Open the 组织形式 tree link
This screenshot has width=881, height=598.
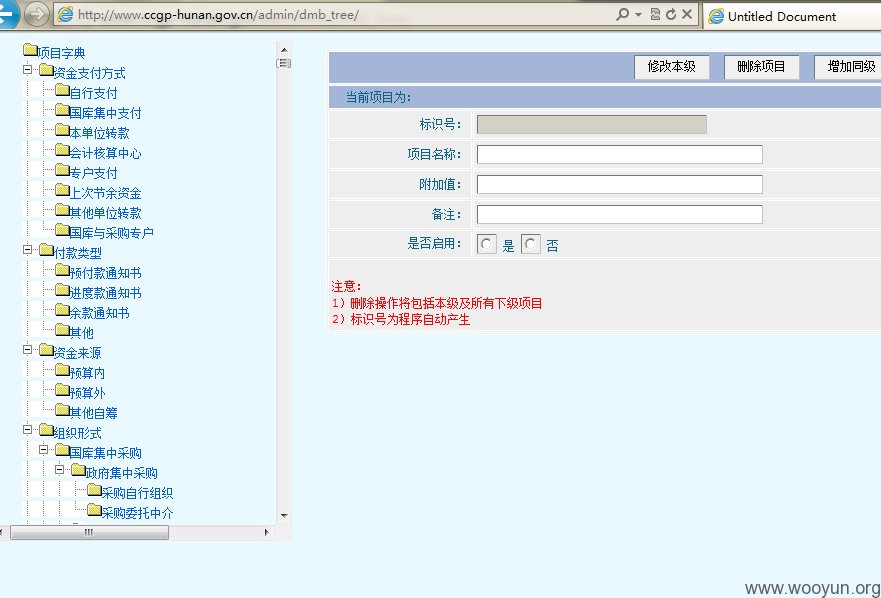coord(78,433)
